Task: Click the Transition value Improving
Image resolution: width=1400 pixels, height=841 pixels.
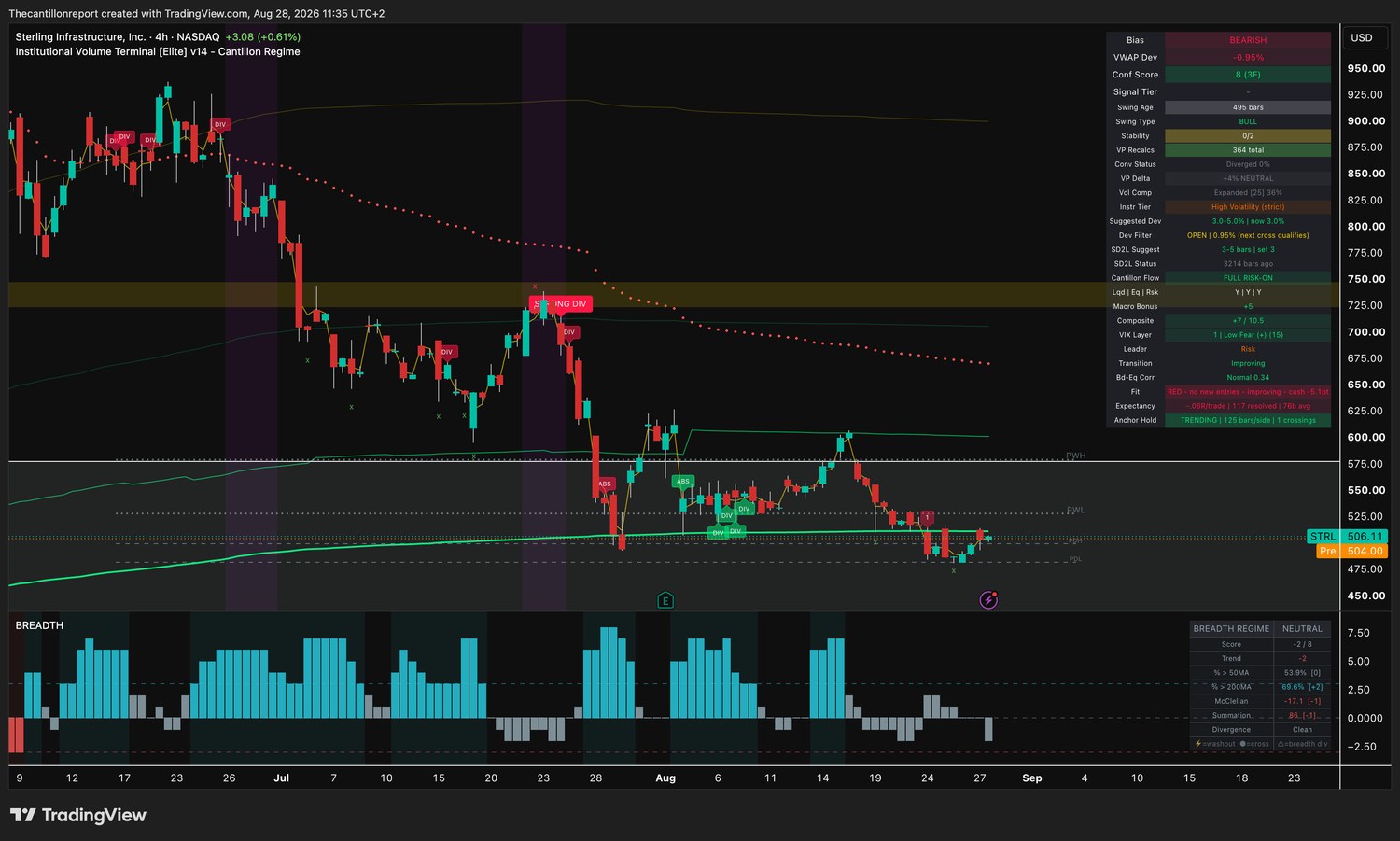Action: [x=1248, y=363]
